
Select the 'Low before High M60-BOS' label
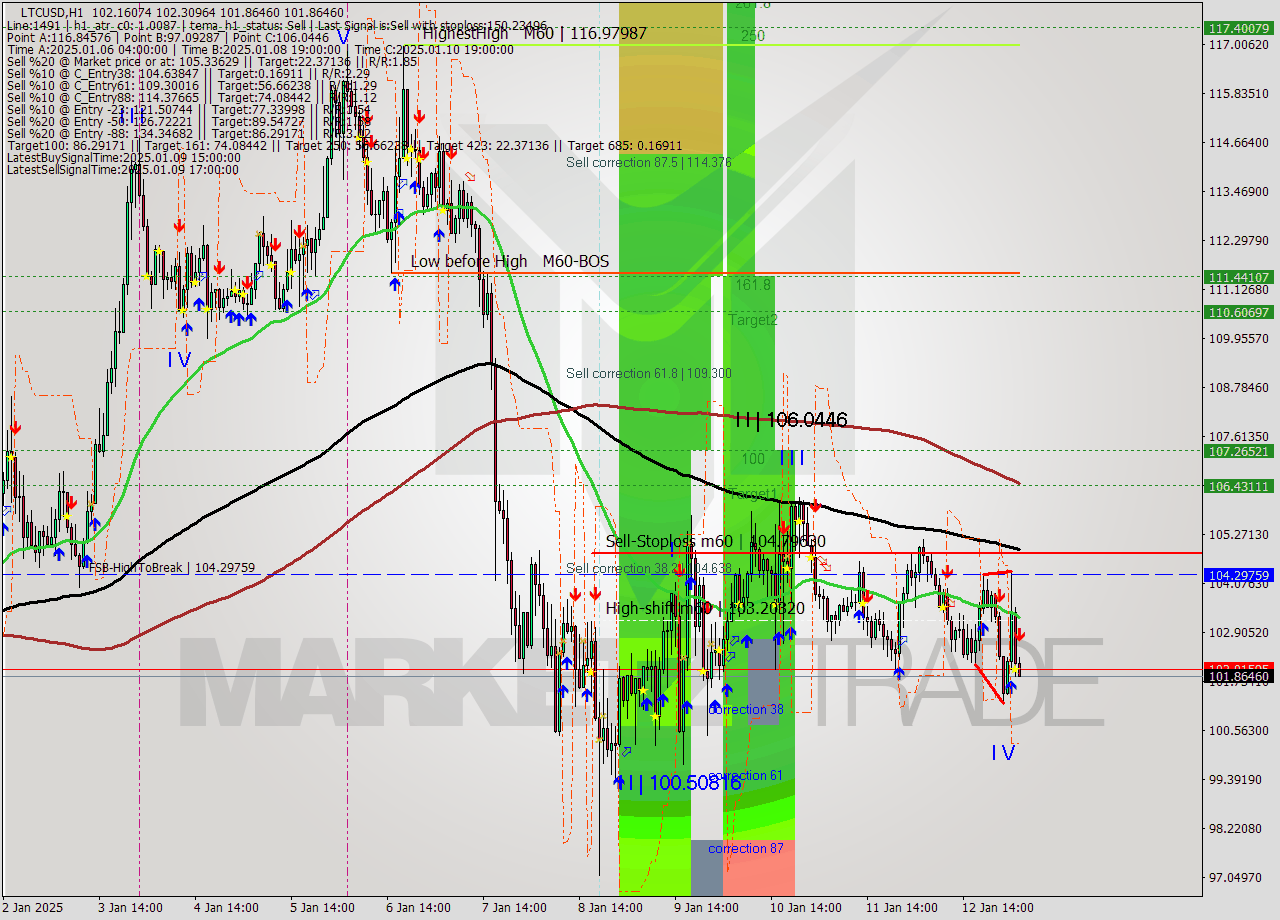pos(510,261)
